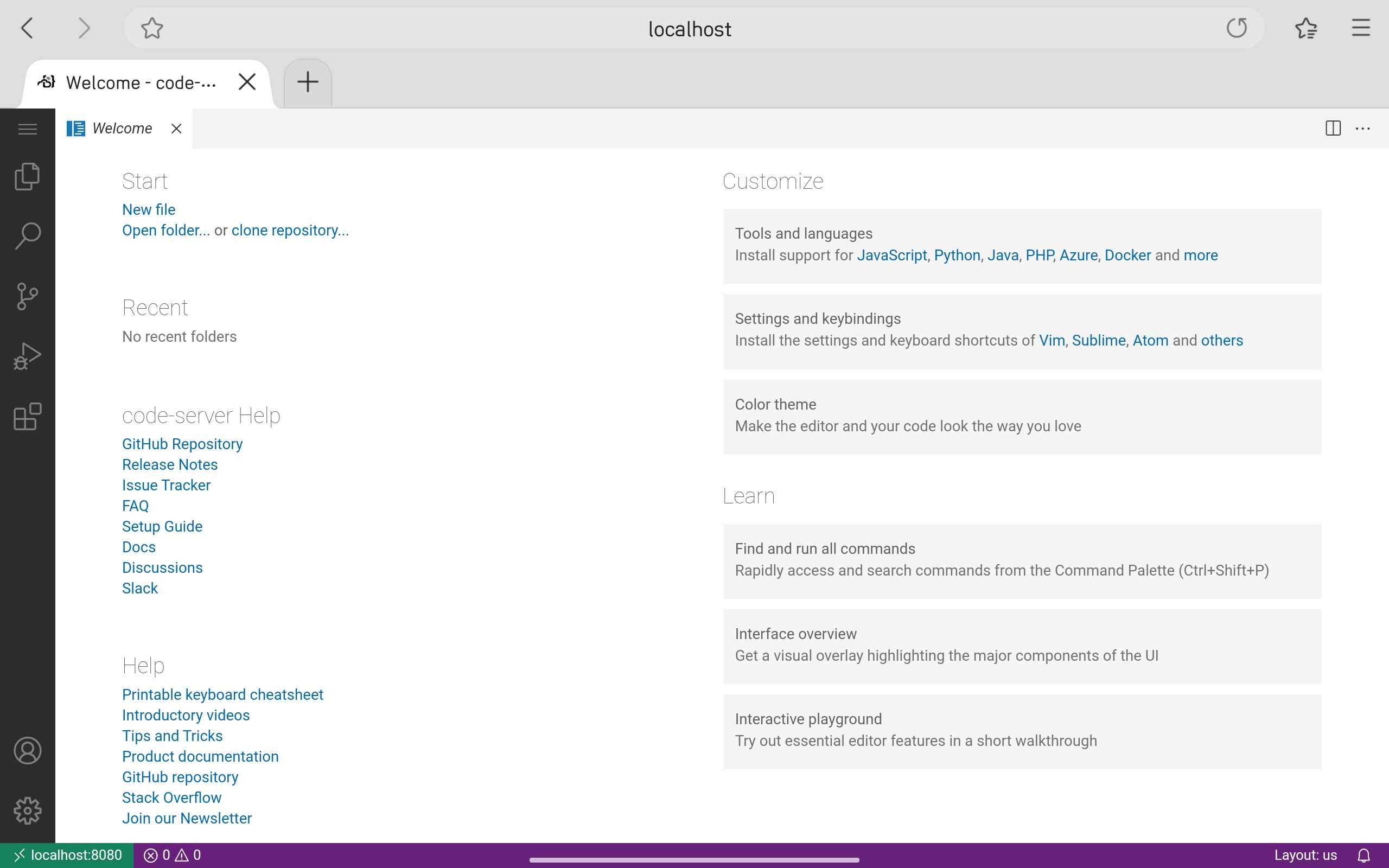The image size is (1389, 868).
Task: Install Docker support link
Action: pos(1127,256)
